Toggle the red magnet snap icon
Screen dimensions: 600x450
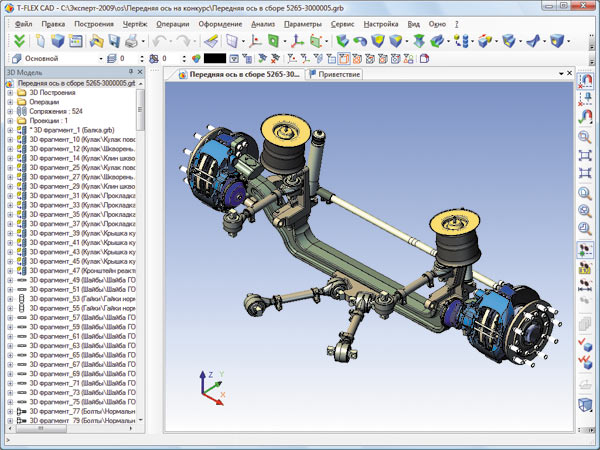[585, 81]
